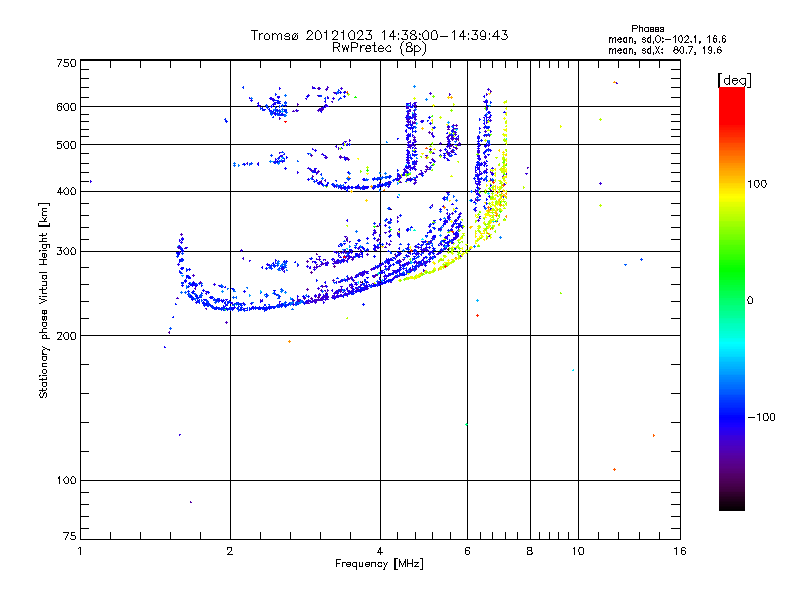The height and width of the screenshot is (600, 800).
Task: Click the 'Frequency [MHz]' axis label
Action: point(379,564)
